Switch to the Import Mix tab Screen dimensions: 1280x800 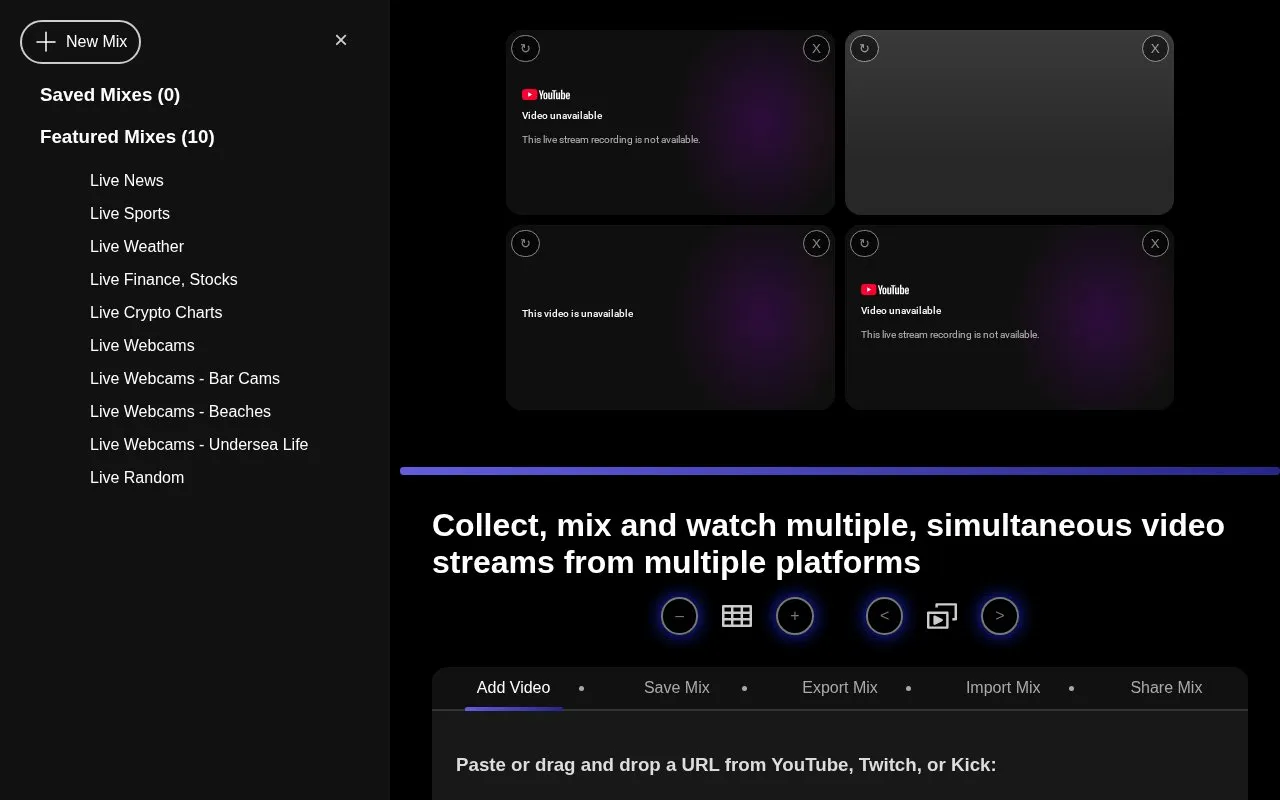(x=1003, y=688)
